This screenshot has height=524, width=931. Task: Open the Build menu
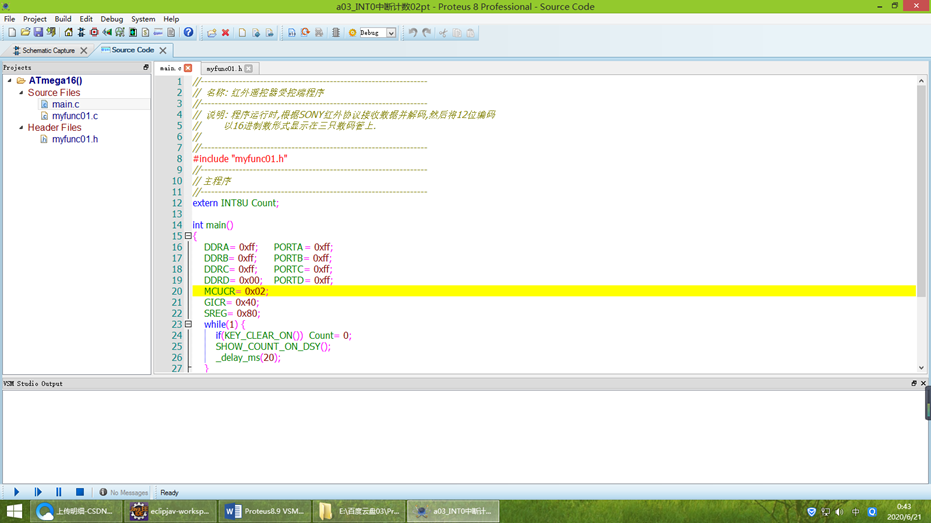pyautogui.click(x=63, y=19)
